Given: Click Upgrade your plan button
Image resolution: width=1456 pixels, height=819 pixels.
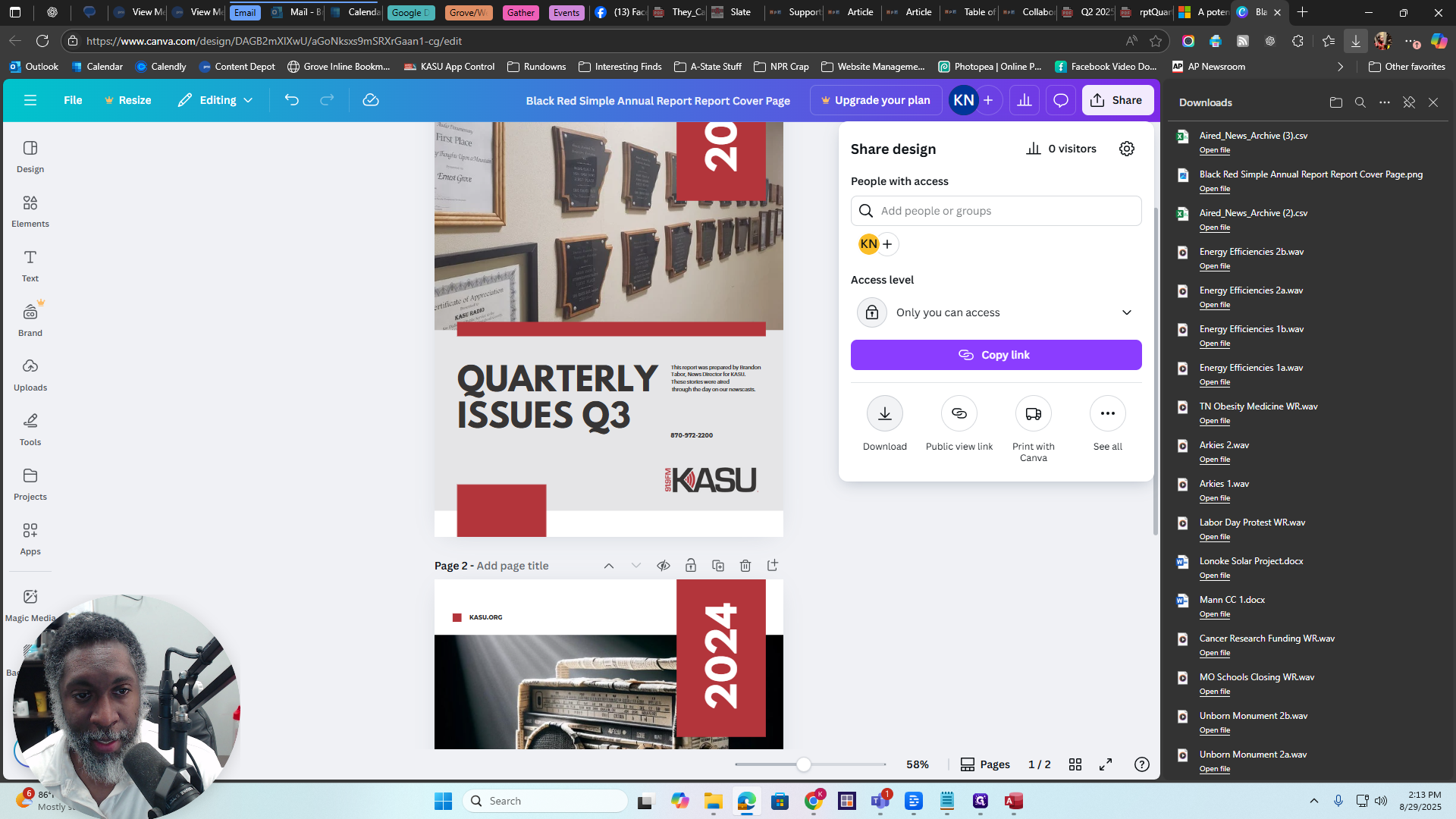Looking at the screenshot, I should click(x=875, y=100).
